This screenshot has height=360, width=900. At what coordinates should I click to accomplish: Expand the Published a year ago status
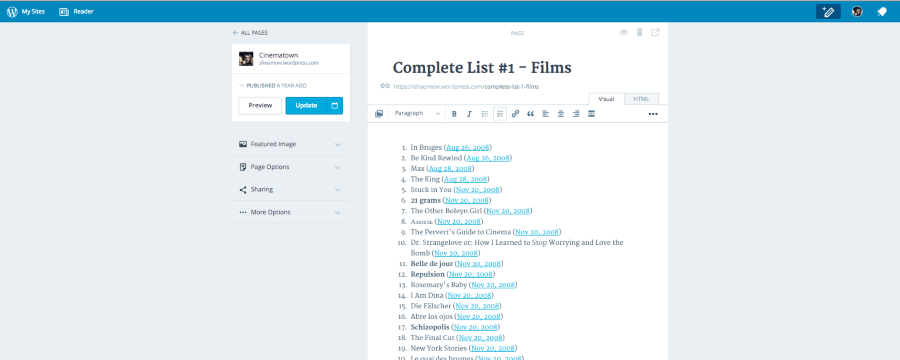tap(273, 86)
